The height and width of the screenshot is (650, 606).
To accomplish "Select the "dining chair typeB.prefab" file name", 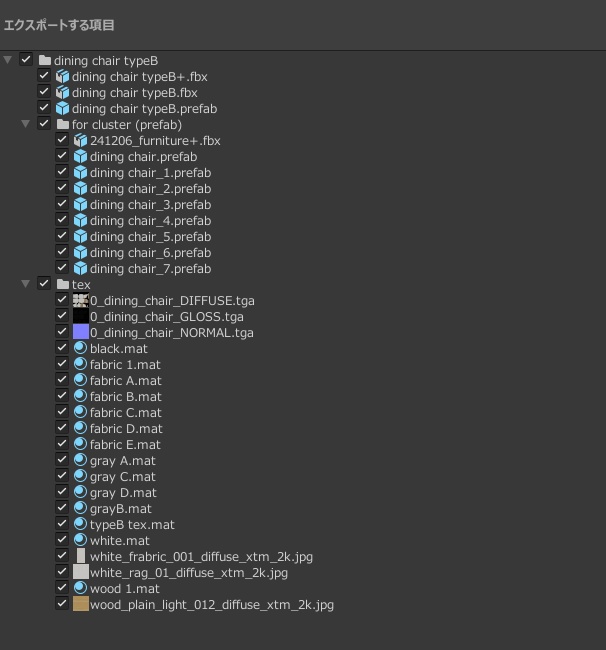I will [x=144, y=109].
